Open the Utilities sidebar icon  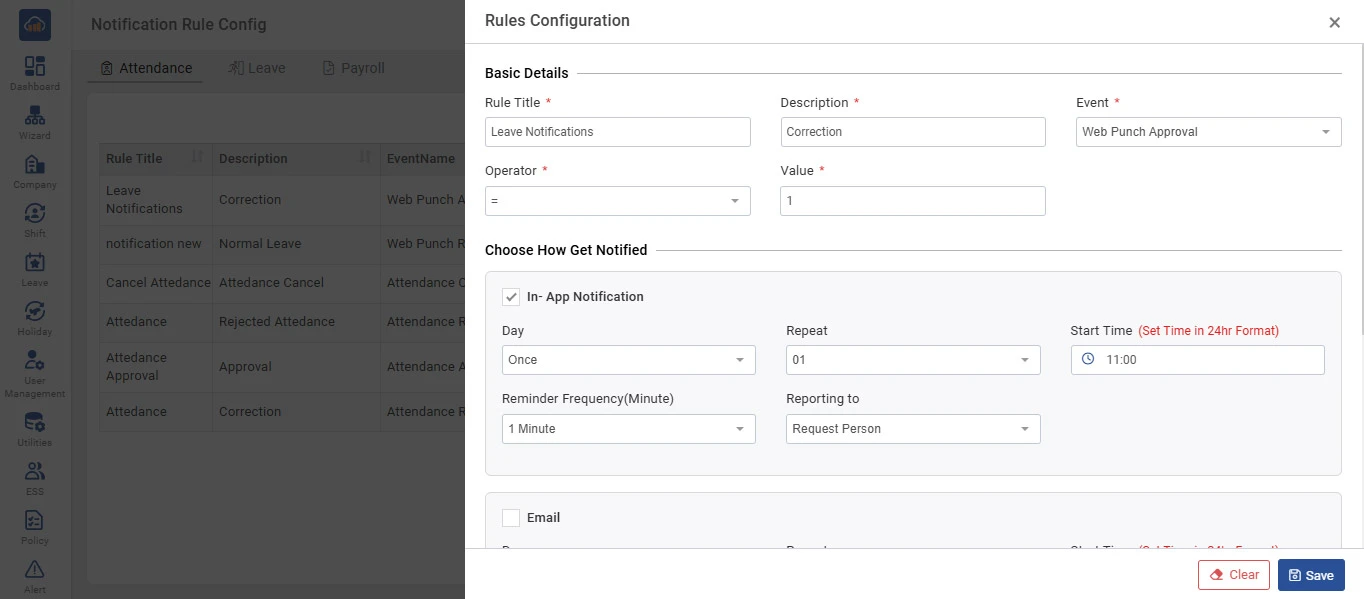pyautogui.click(x=35, y=423)
